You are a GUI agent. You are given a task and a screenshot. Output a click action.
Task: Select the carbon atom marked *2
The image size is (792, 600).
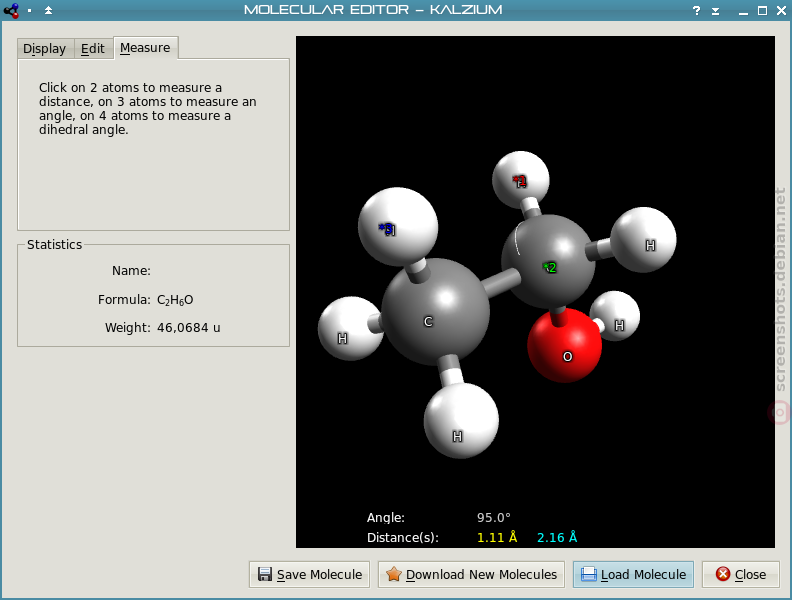click(549, 263)
